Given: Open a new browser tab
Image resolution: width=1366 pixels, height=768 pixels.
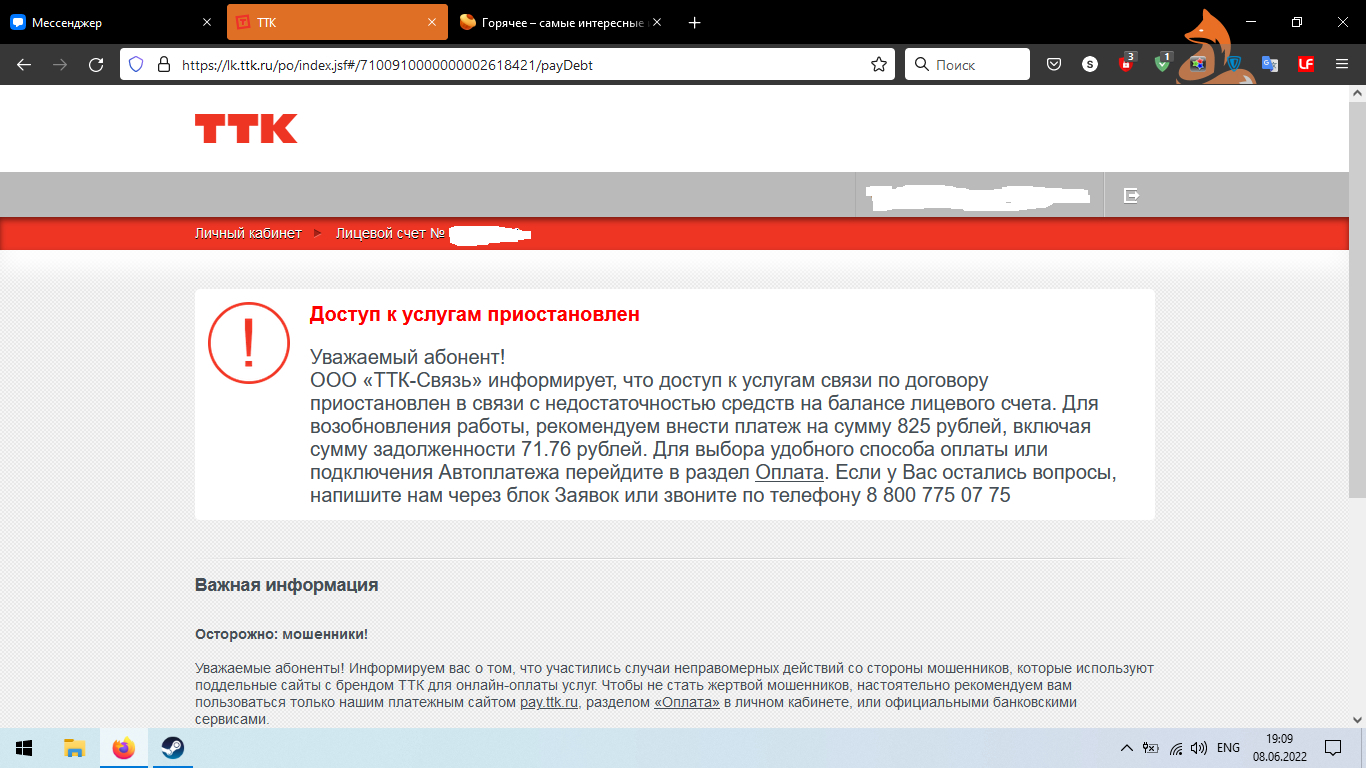Looking at the screenshot, I should [695, 22].
